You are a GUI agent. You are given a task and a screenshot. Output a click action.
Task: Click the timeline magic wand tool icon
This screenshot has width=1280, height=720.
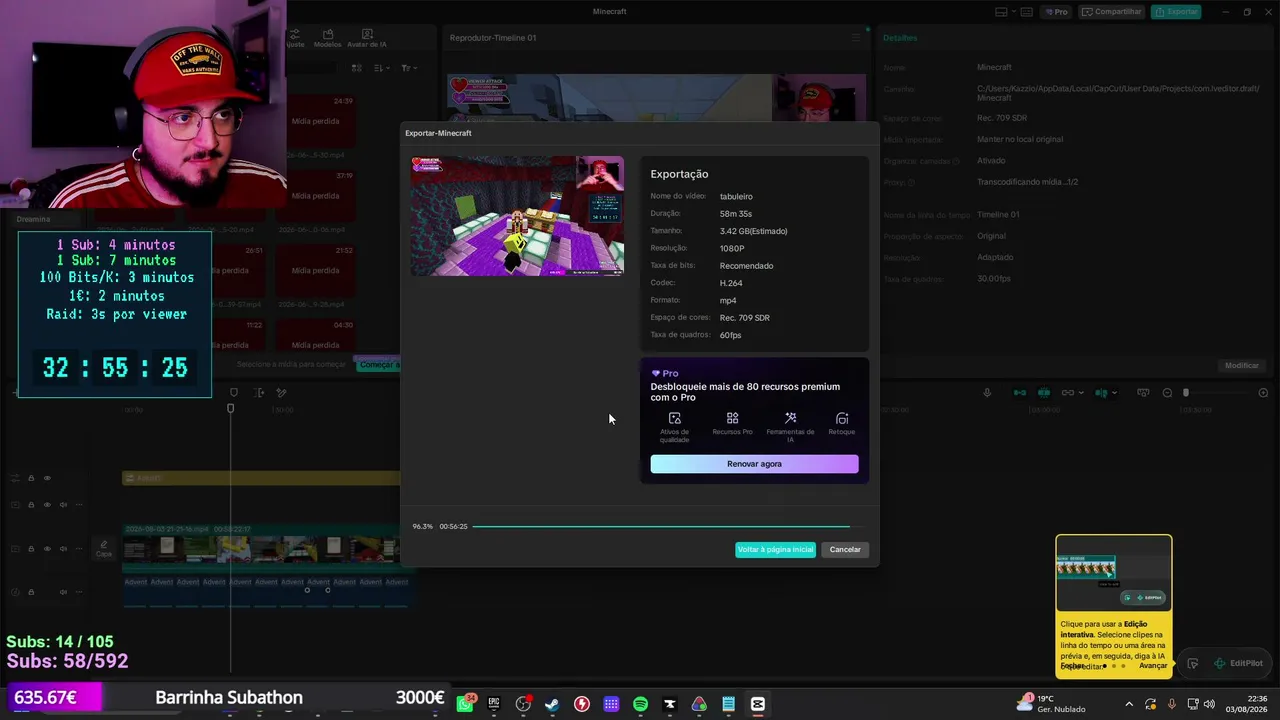coord(281,393)
